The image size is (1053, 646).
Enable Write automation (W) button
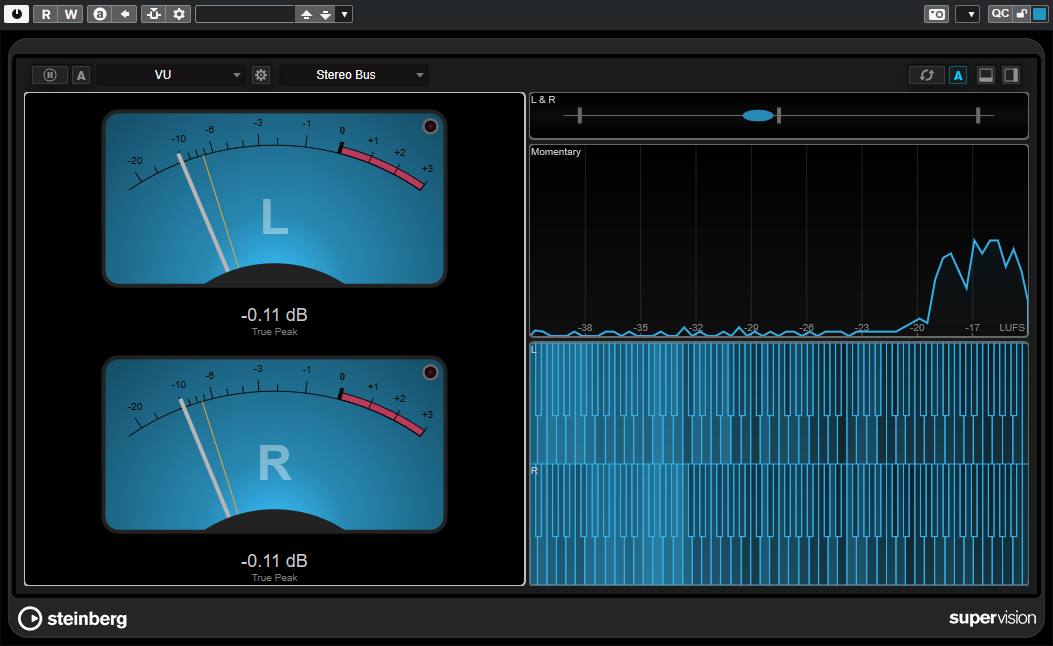[x=70, y=14]
